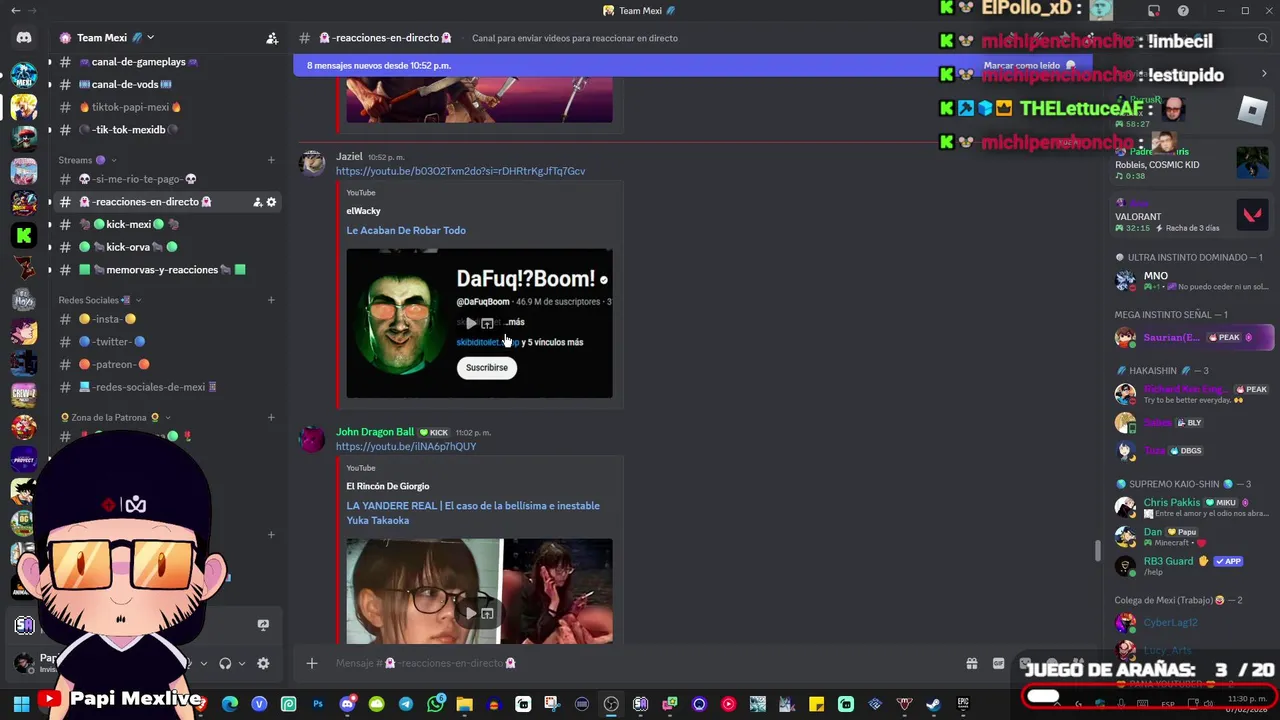Open Epic Games launcher from taskbar
1280x720 pixels.
point(963,704)
